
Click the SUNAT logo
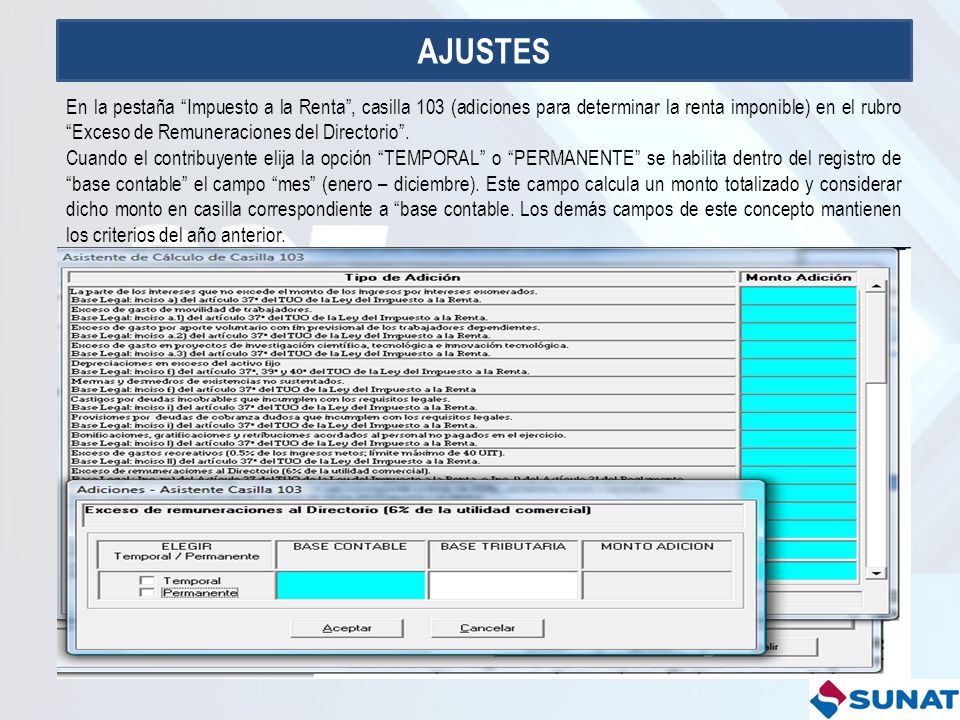point(885,698)
